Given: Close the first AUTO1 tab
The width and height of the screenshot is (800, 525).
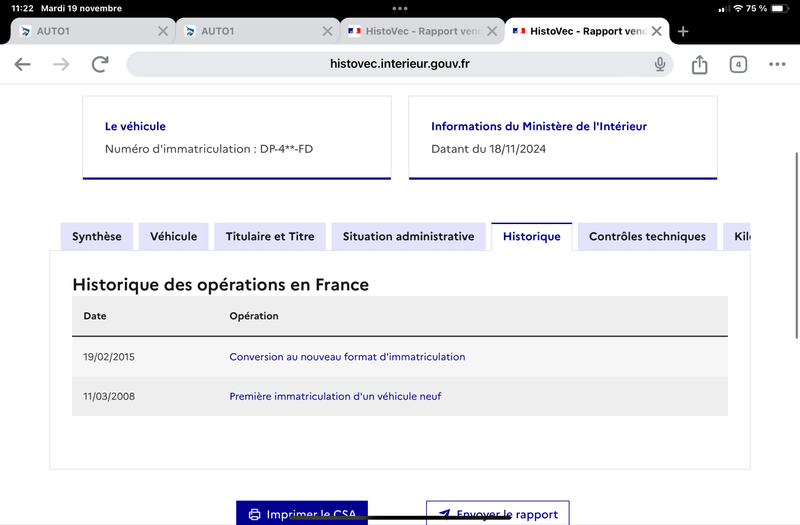Looking at the screenshot, I should pos(163,31).
